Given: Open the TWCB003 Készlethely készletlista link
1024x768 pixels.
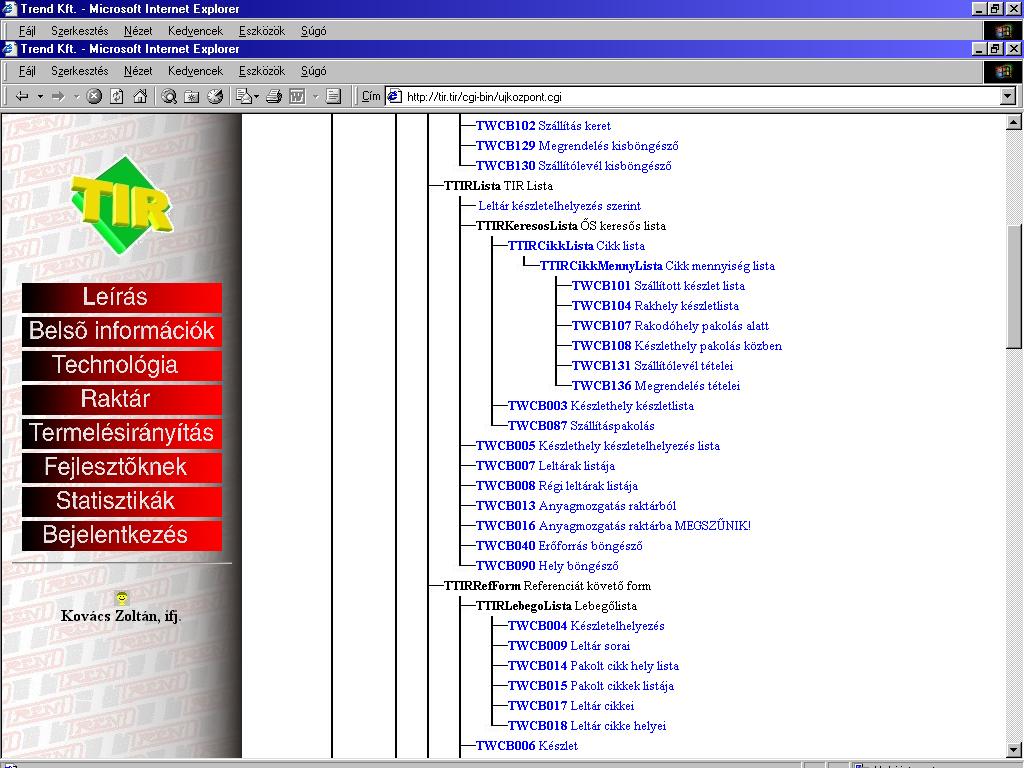Looking at the screenshot, I should coord(601,406).
